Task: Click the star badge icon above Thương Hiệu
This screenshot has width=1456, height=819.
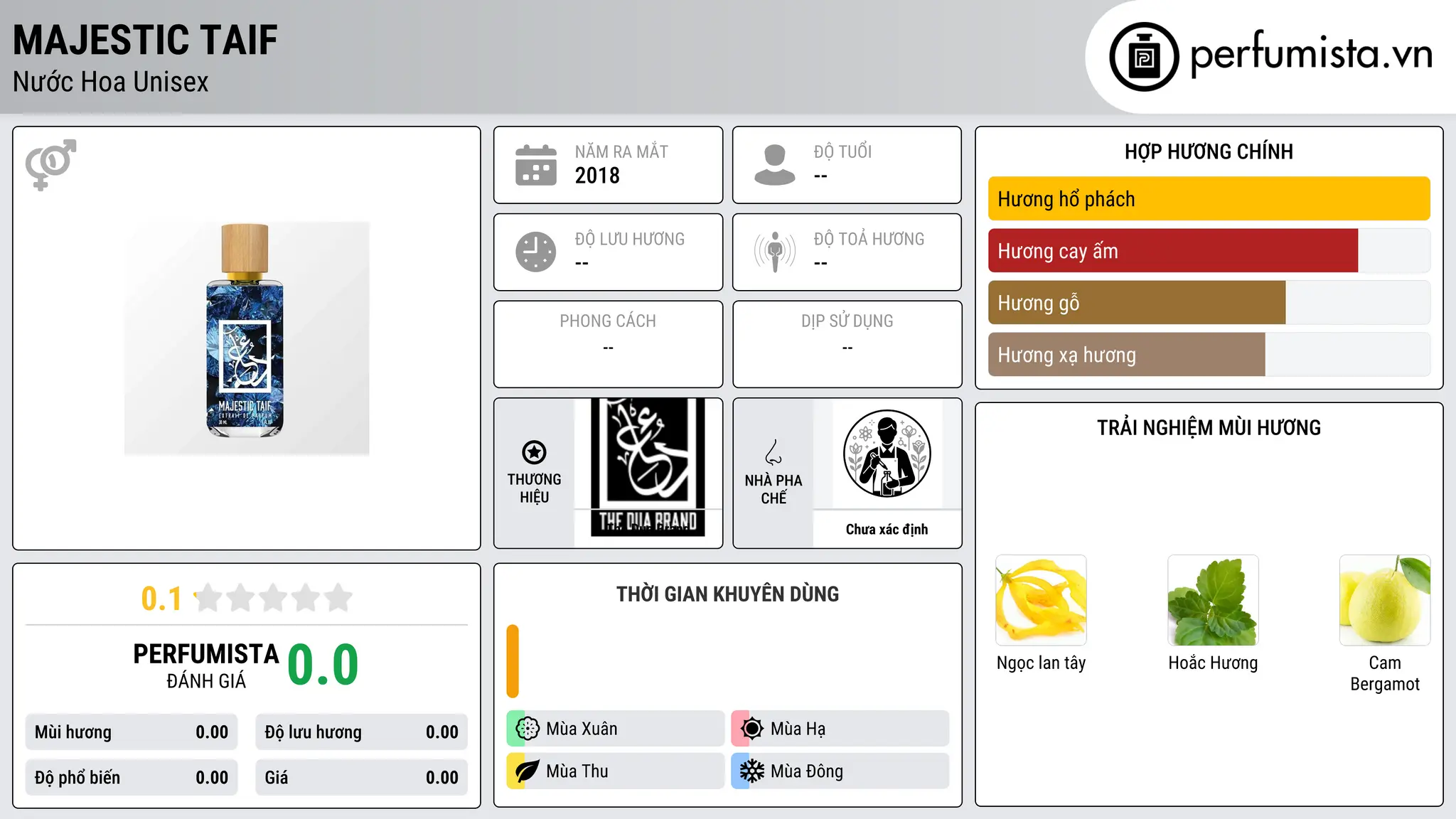Action: point(534,452)
